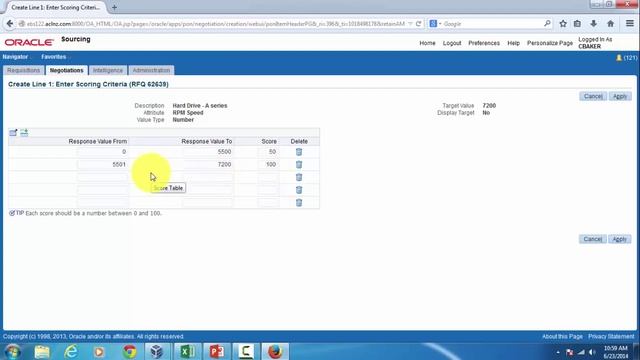This screenshot has height=360, width=640.
Task: Delete the score row starting at 5501
Action: [x=299, y=164]
